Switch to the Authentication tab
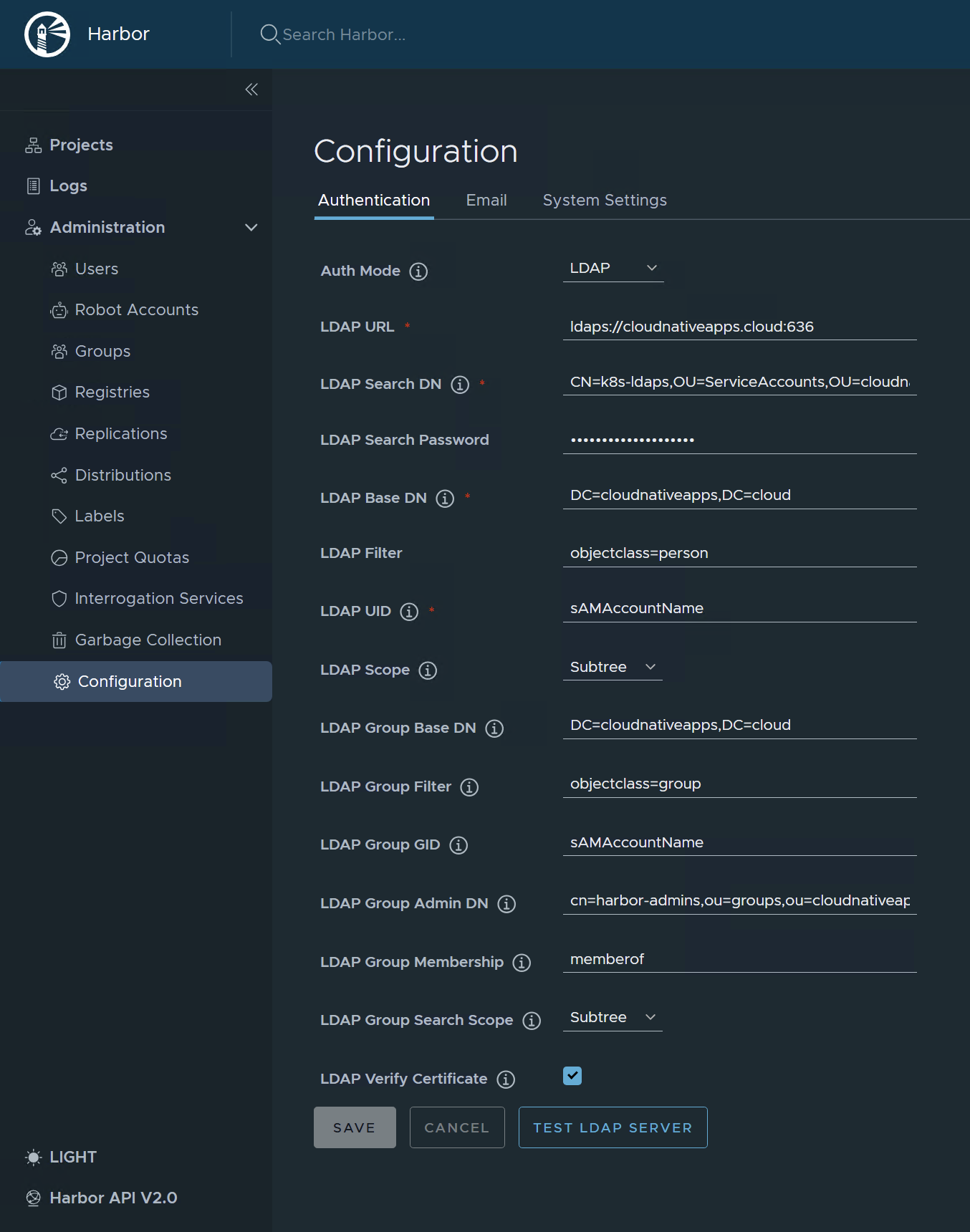Image resolution: width=970 pixels, height=1232 pixels. point(374,201)
